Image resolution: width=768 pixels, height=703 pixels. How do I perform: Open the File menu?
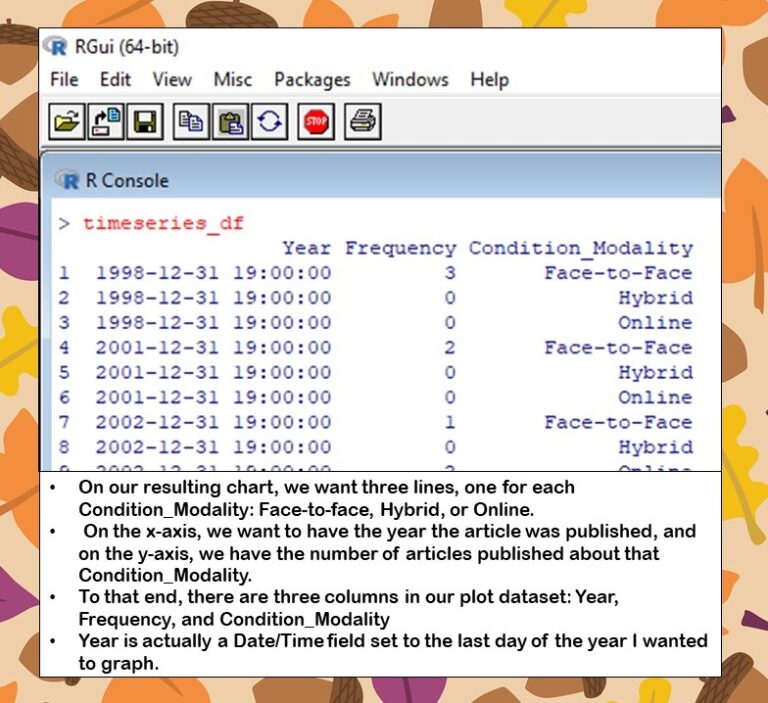(64, 80)
